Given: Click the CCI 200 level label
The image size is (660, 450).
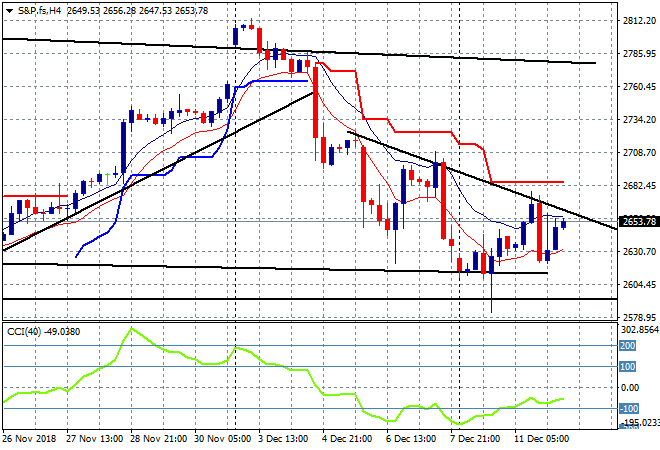Looking at the screenshot, I should pos(627,346).
